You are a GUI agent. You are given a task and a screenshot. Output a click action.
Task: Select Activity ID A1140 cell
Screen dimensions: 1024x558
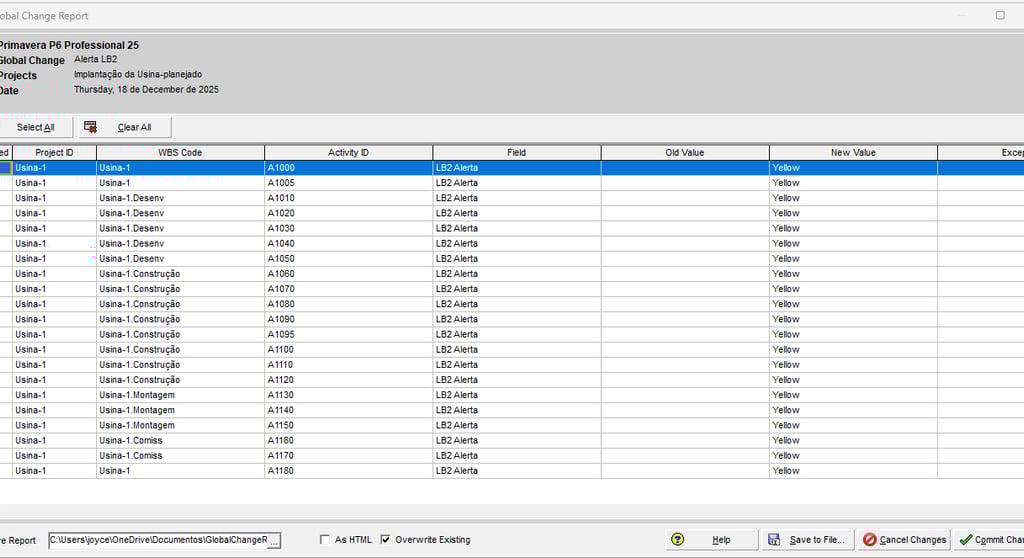pyautogui.click(x=349, y=410)
